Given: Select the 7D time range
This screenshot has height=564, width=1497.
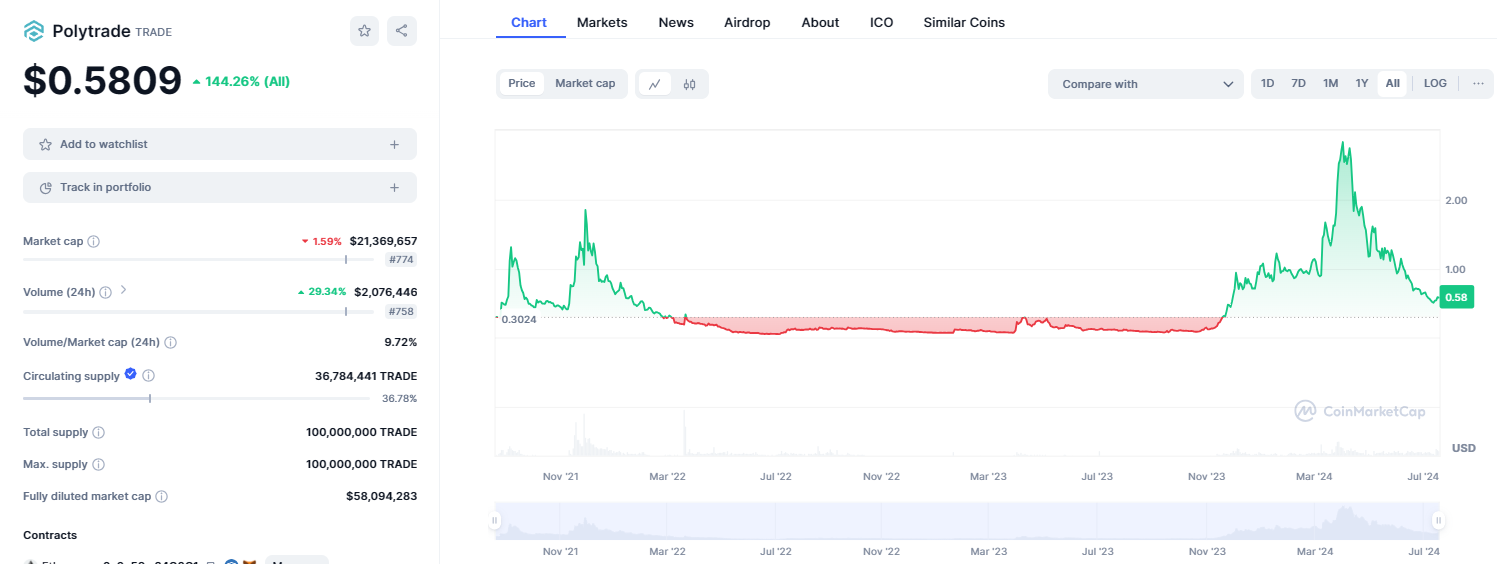Looking at the screenshot, I should (1298, 84).
